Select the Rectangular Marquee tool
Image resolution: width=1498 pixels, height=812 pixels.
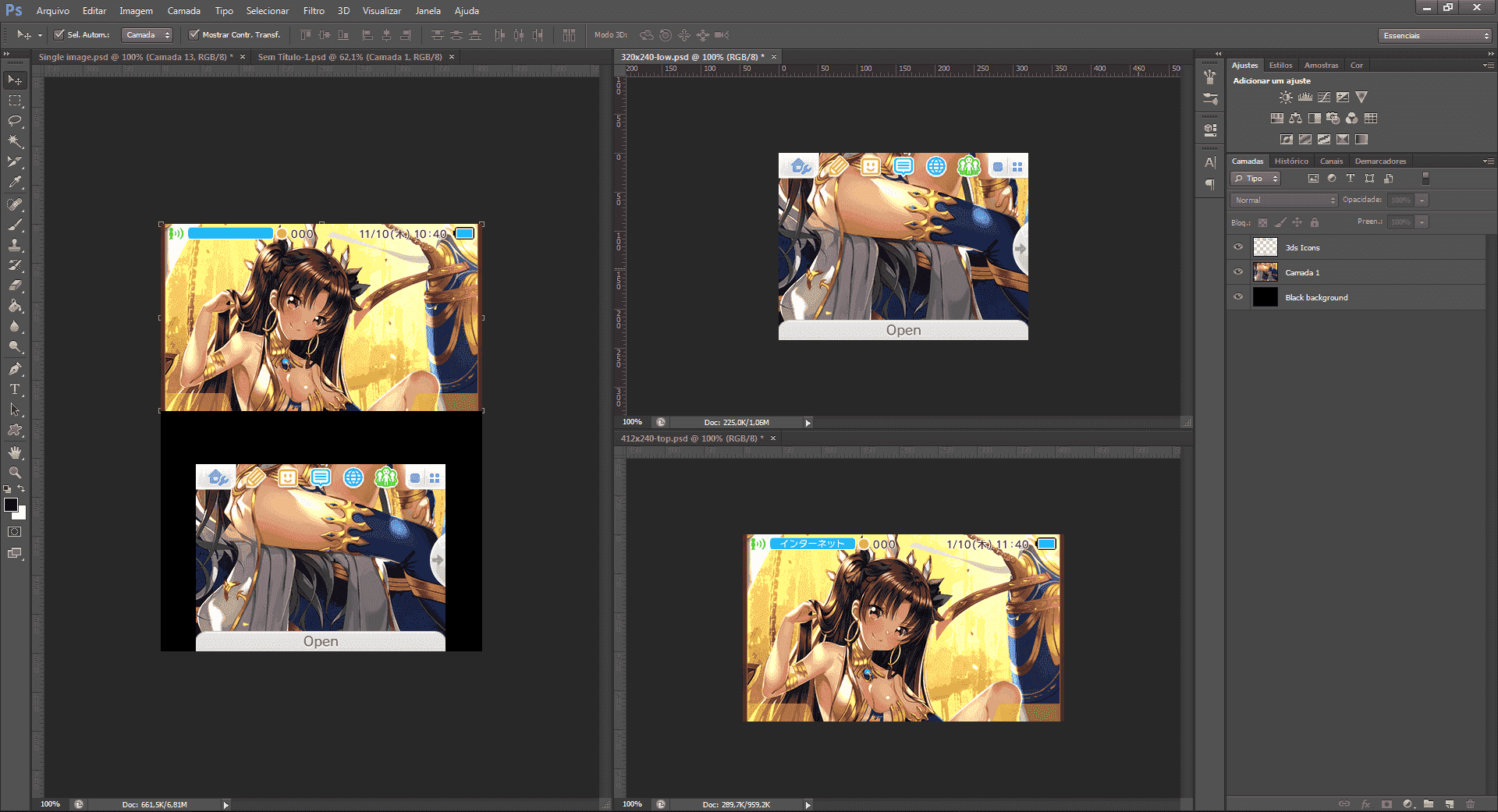(x=15, y=101)
